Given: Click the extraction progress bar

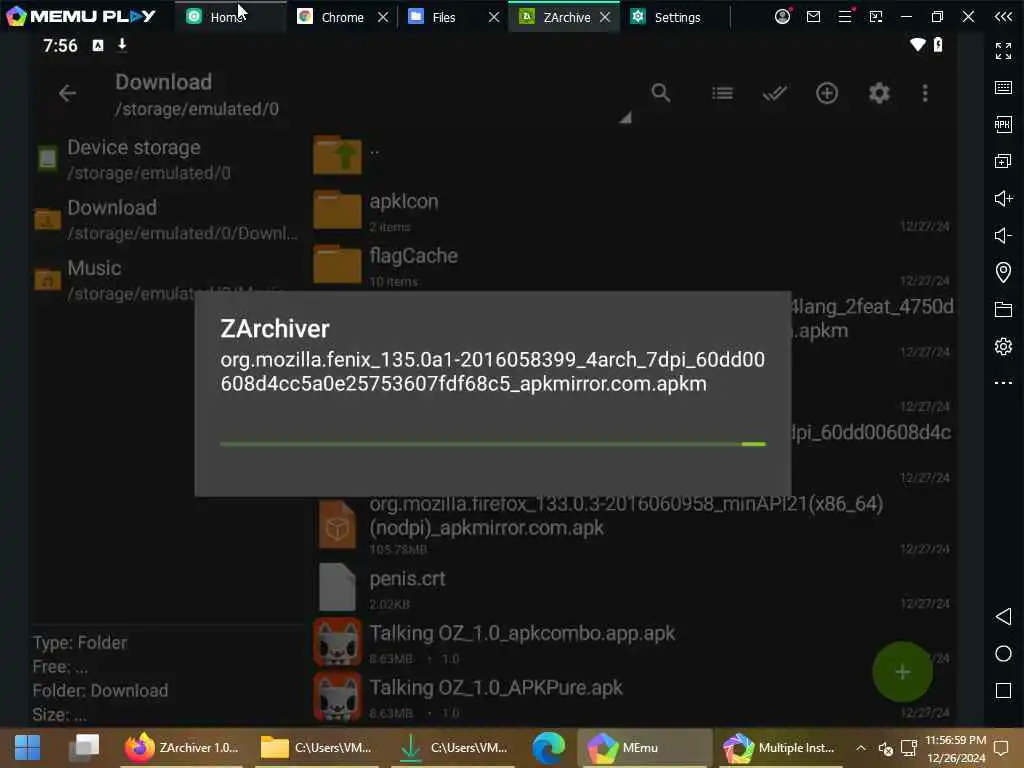Looking at the screenshot, I should [x=493, y=444].
